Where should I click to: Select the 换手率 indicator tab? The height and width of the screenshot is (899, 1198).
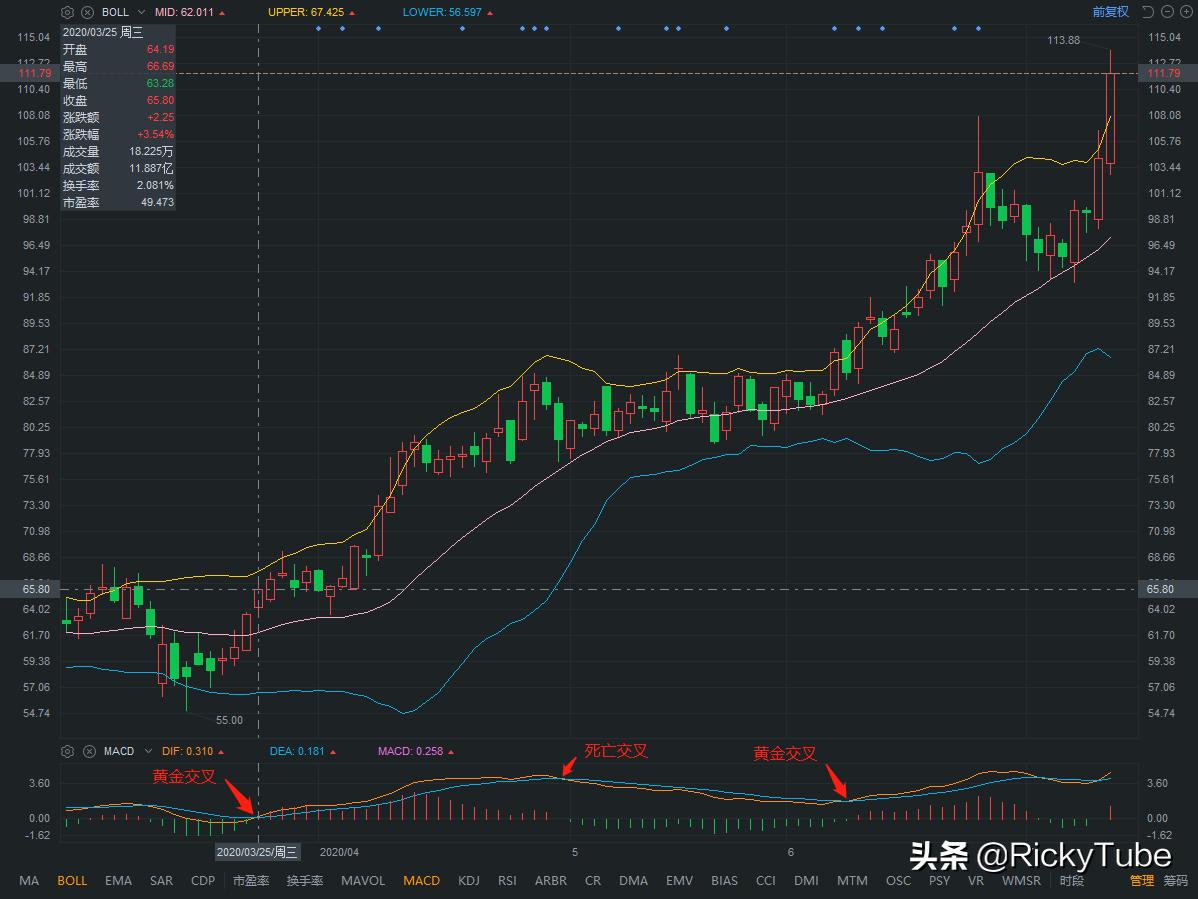[x=305, y=881]
